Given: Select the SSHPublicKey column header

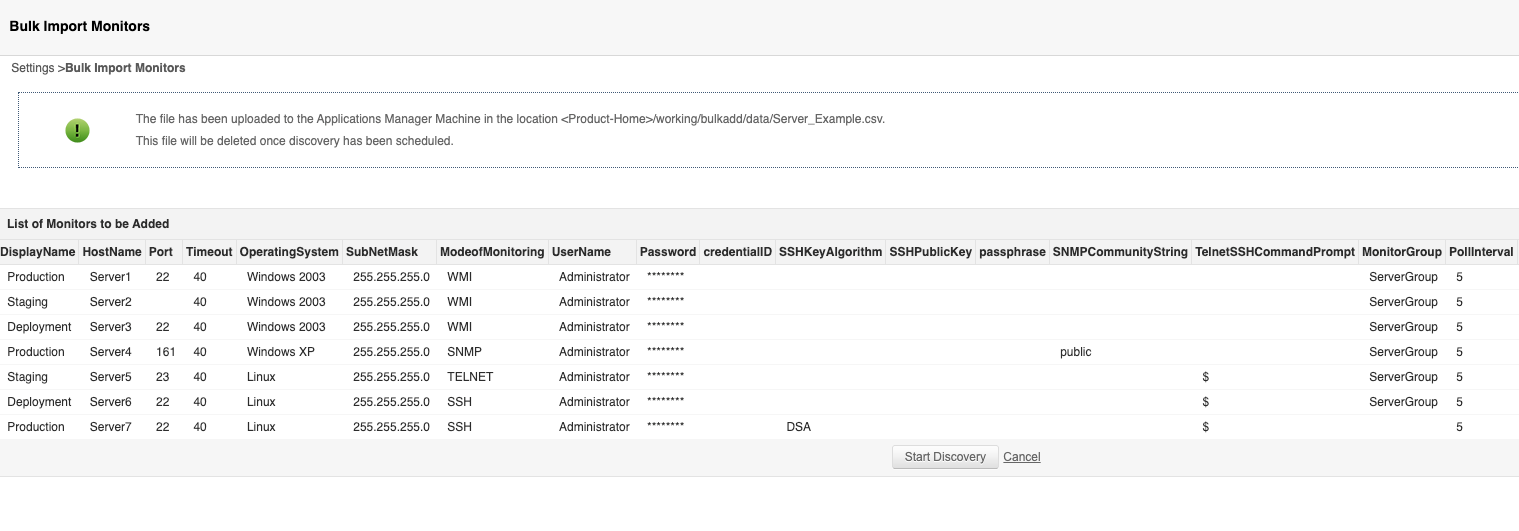Looking at the screenshot, I should pyautogui.click(x=931, y=252).
